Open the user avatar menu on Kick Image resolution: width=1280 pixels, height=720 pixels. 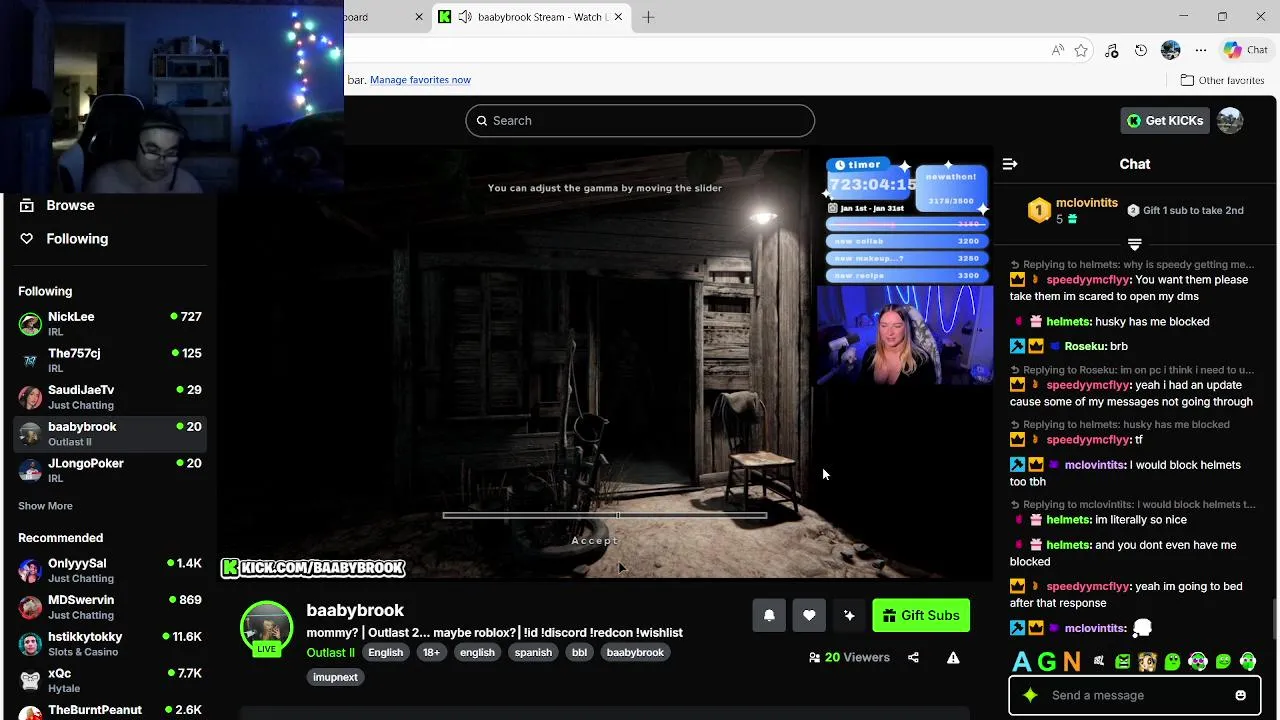point(1230,121)
